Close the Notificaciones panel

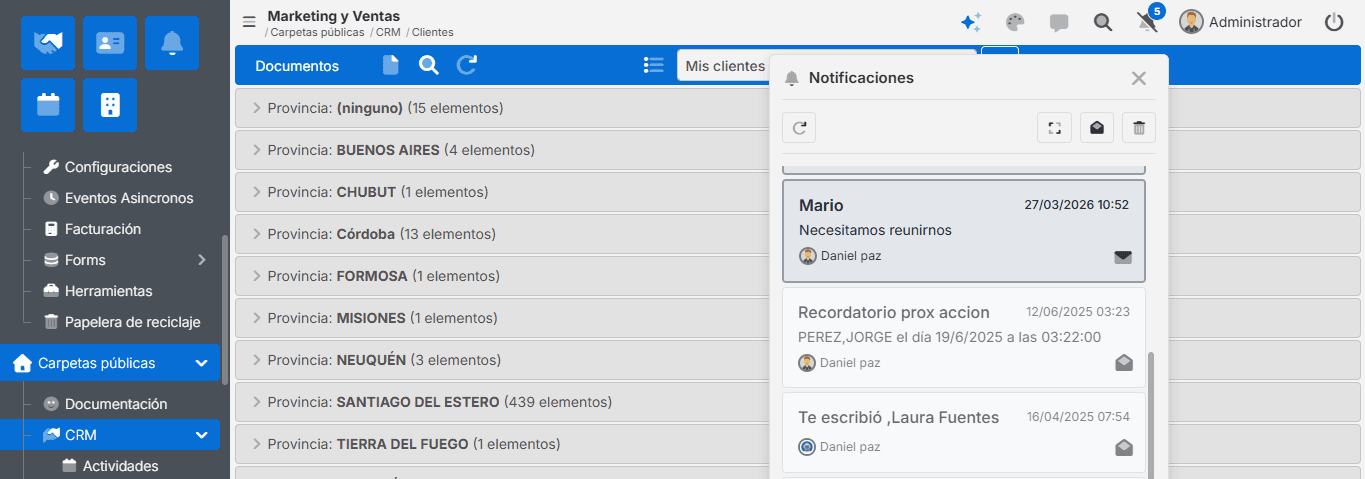pyautogui.click(x=1139, y=78)
